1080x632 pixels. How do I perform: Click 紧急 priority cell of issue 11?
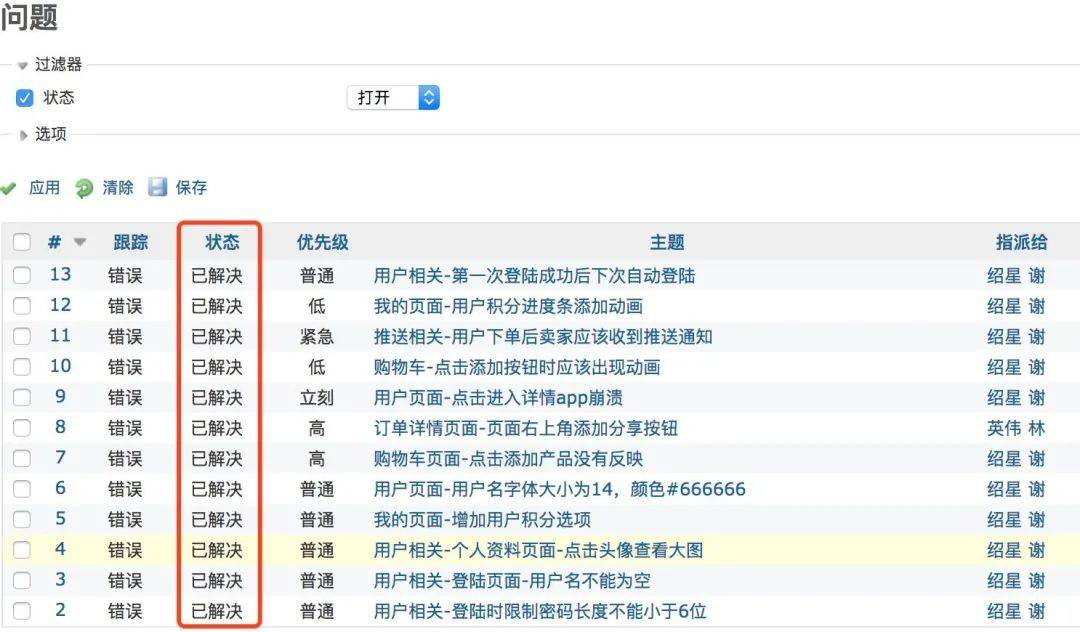[x=317, y=337]
